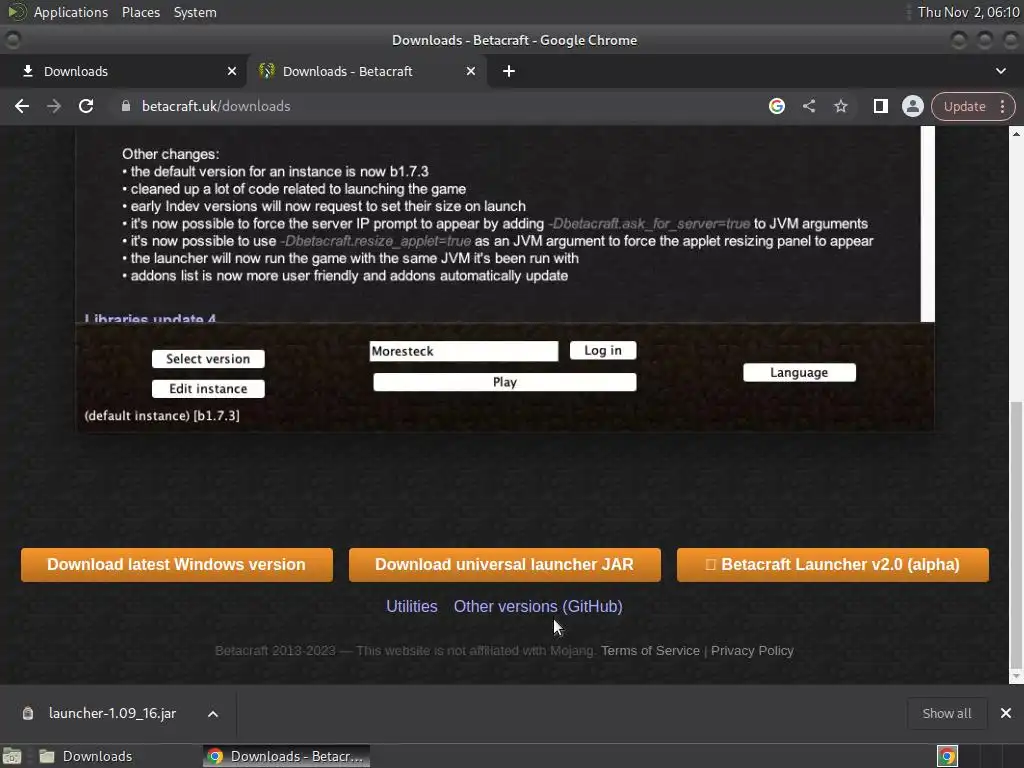The image size is (1024, 768).
Task: Bookmark this page with the star
Action: [x=840, y=106]
